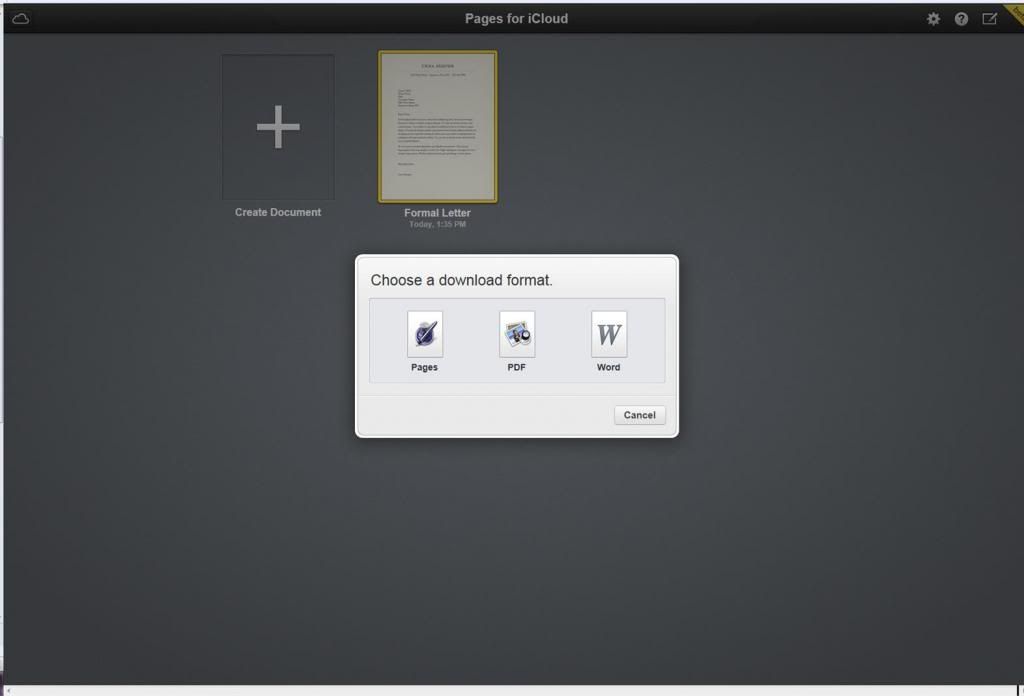Click the 'PDF' text label in dialog
The height and width of the screenshot is (696, 1024).
[x=516, y=367]
